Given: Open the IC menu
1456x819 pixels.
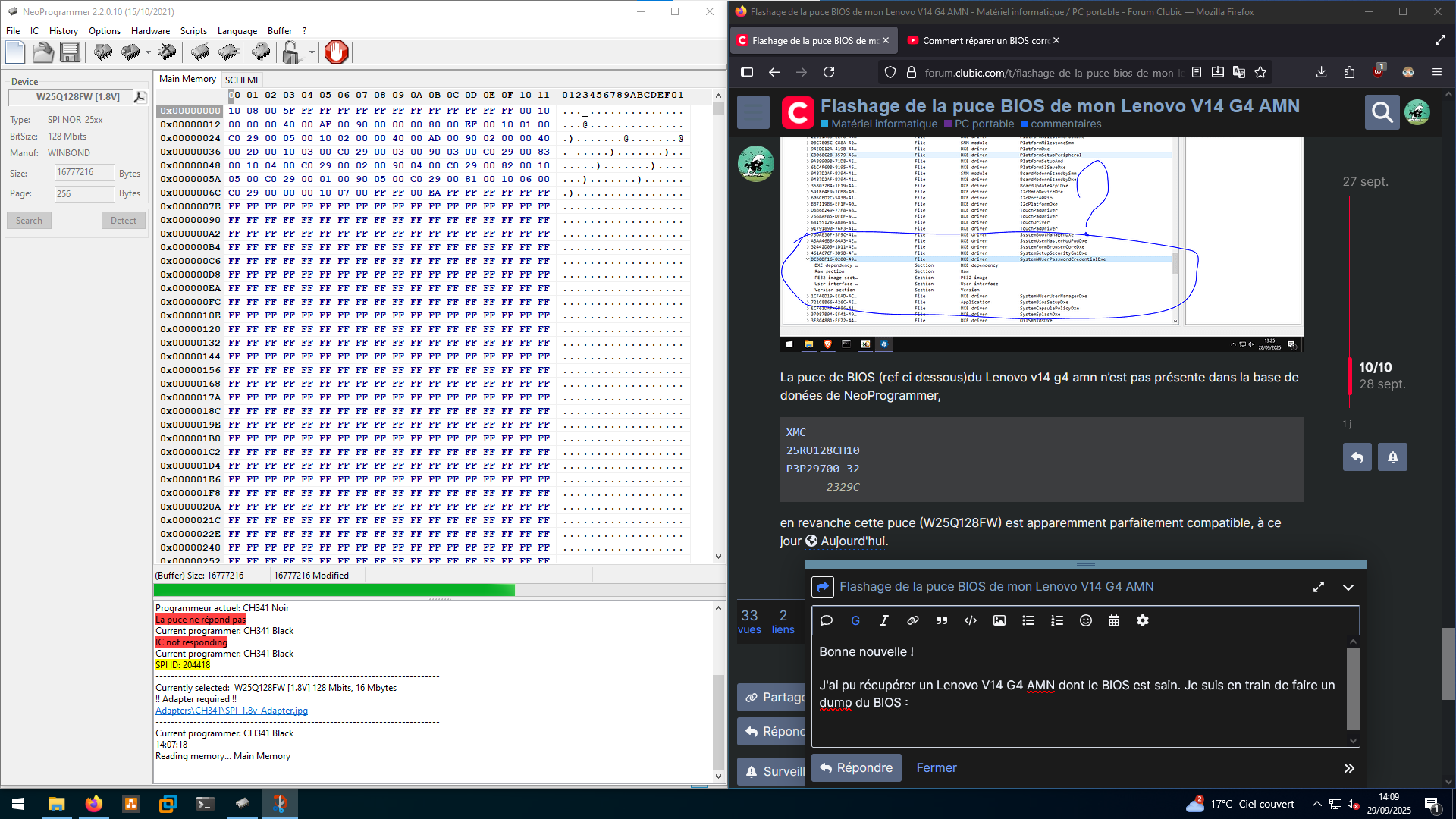Looking at the screenshot, I should point(34,31).
